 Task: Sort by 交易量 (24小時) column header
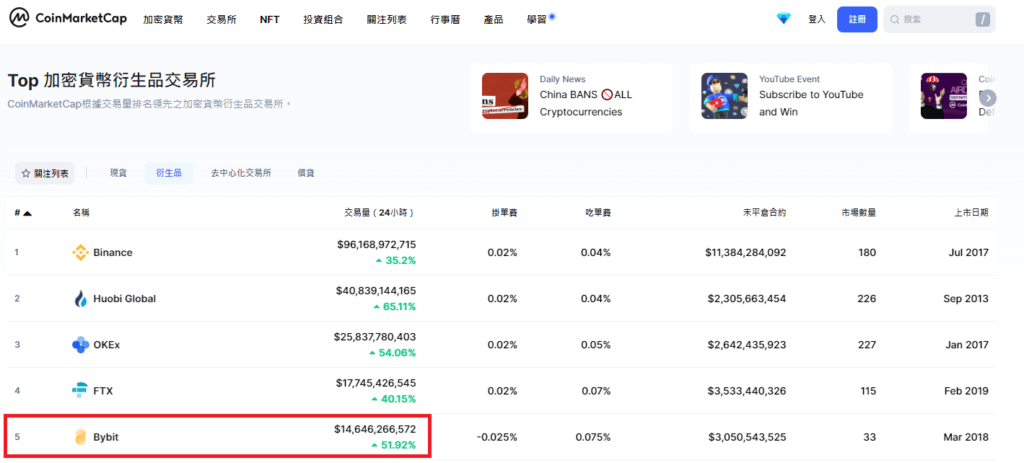point(379,213)
